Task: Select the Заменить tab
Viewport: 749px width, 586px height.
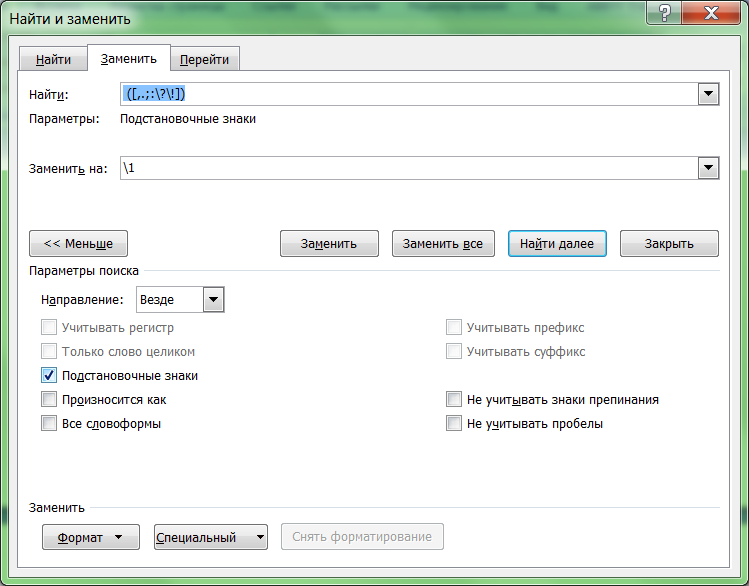Action: click(128, 58)
